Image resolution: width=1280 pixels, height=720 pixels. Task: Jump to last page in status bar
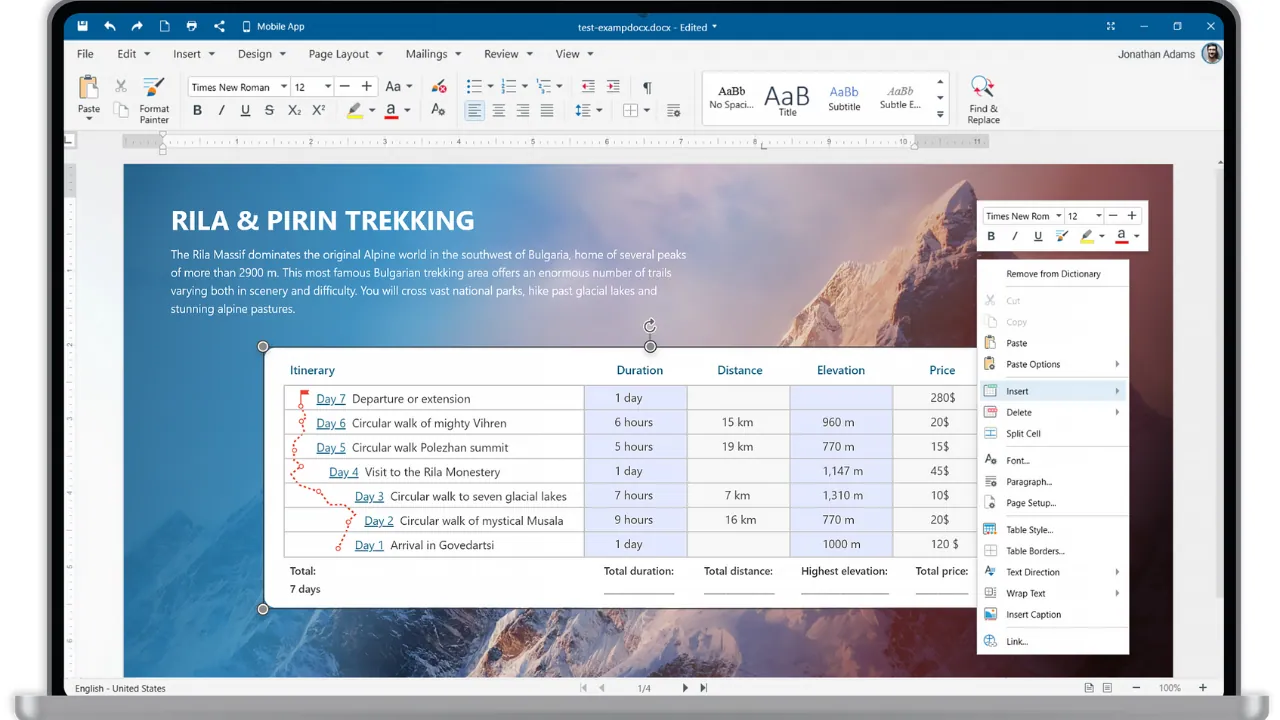703,688
